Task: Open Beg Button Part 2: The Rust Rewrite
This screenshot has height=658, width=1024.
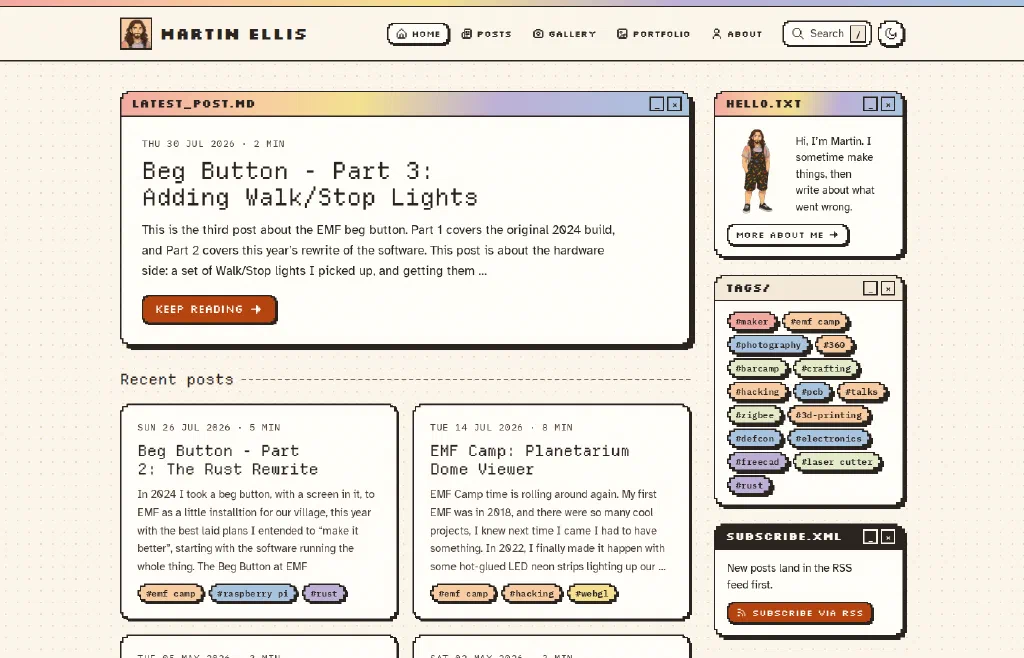Action: [228, 460]
